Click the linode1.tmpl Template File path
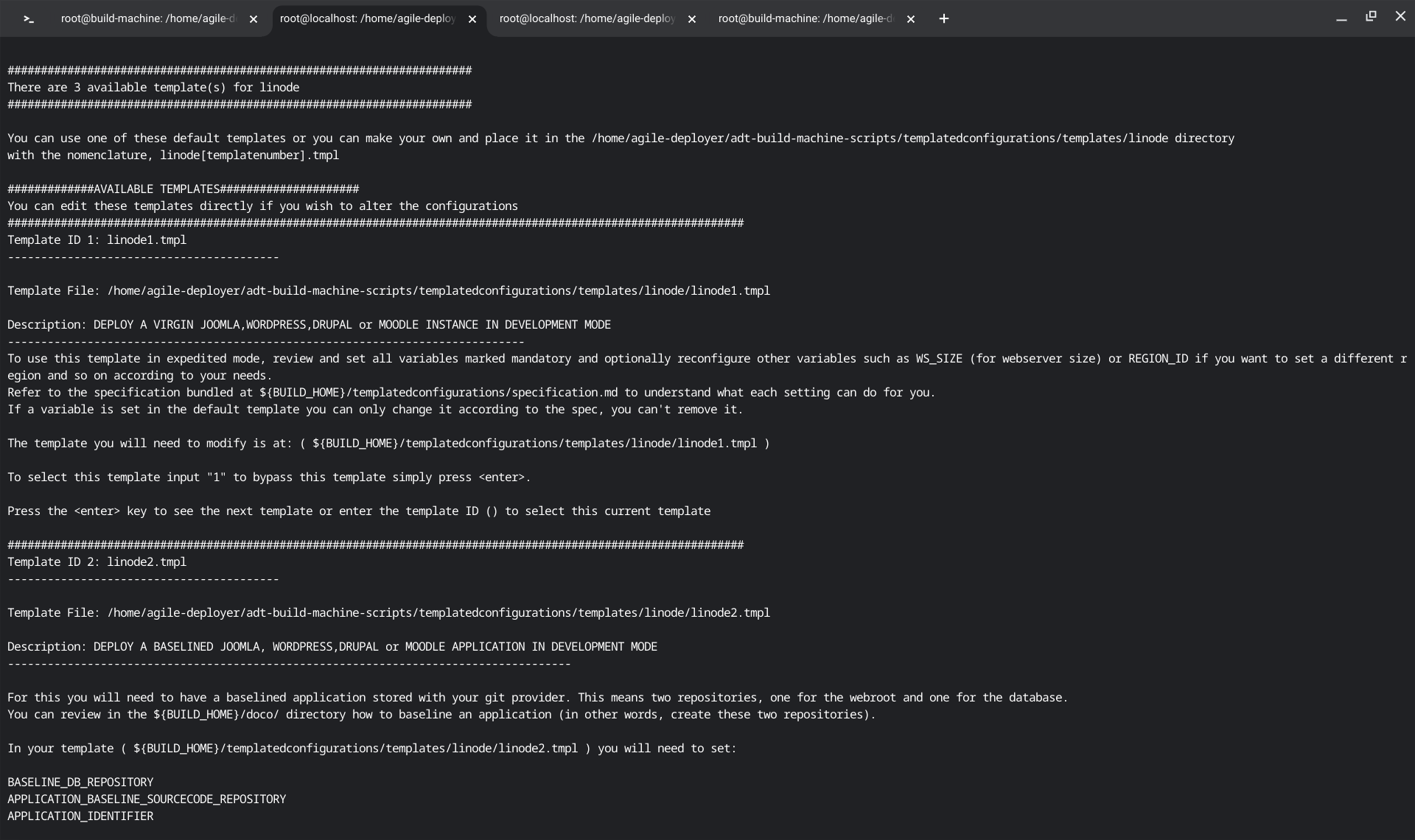The image size is (1415, 840). coord(439,291)
